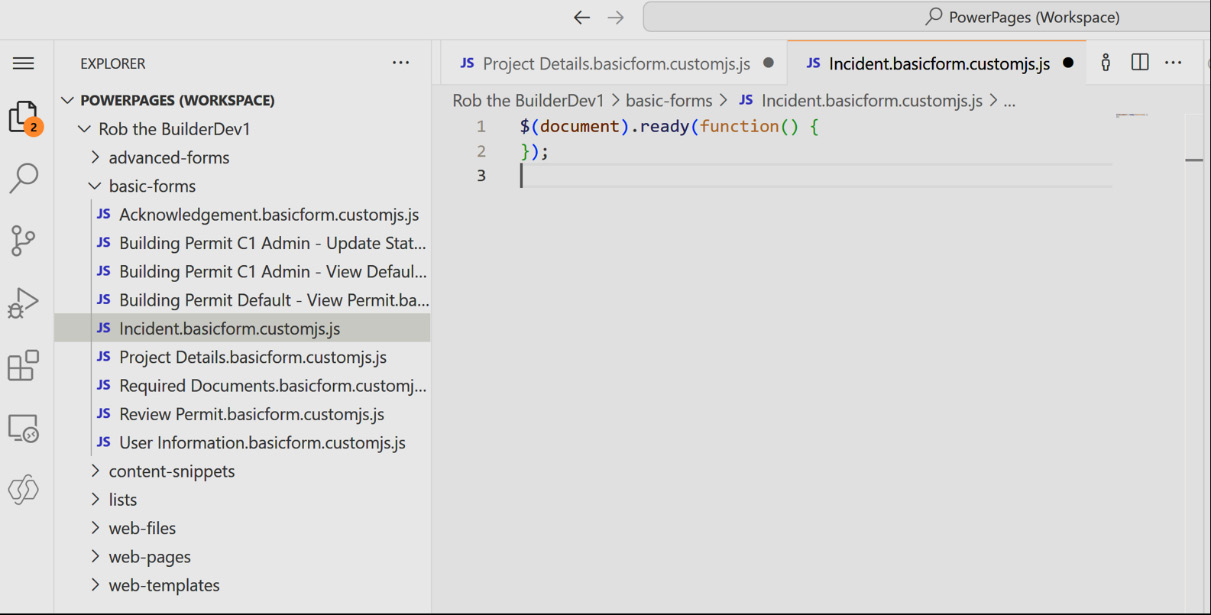Click the Go Forward arrow in title bar
The width and height of the screenshot is (1211, 615).
616,17
